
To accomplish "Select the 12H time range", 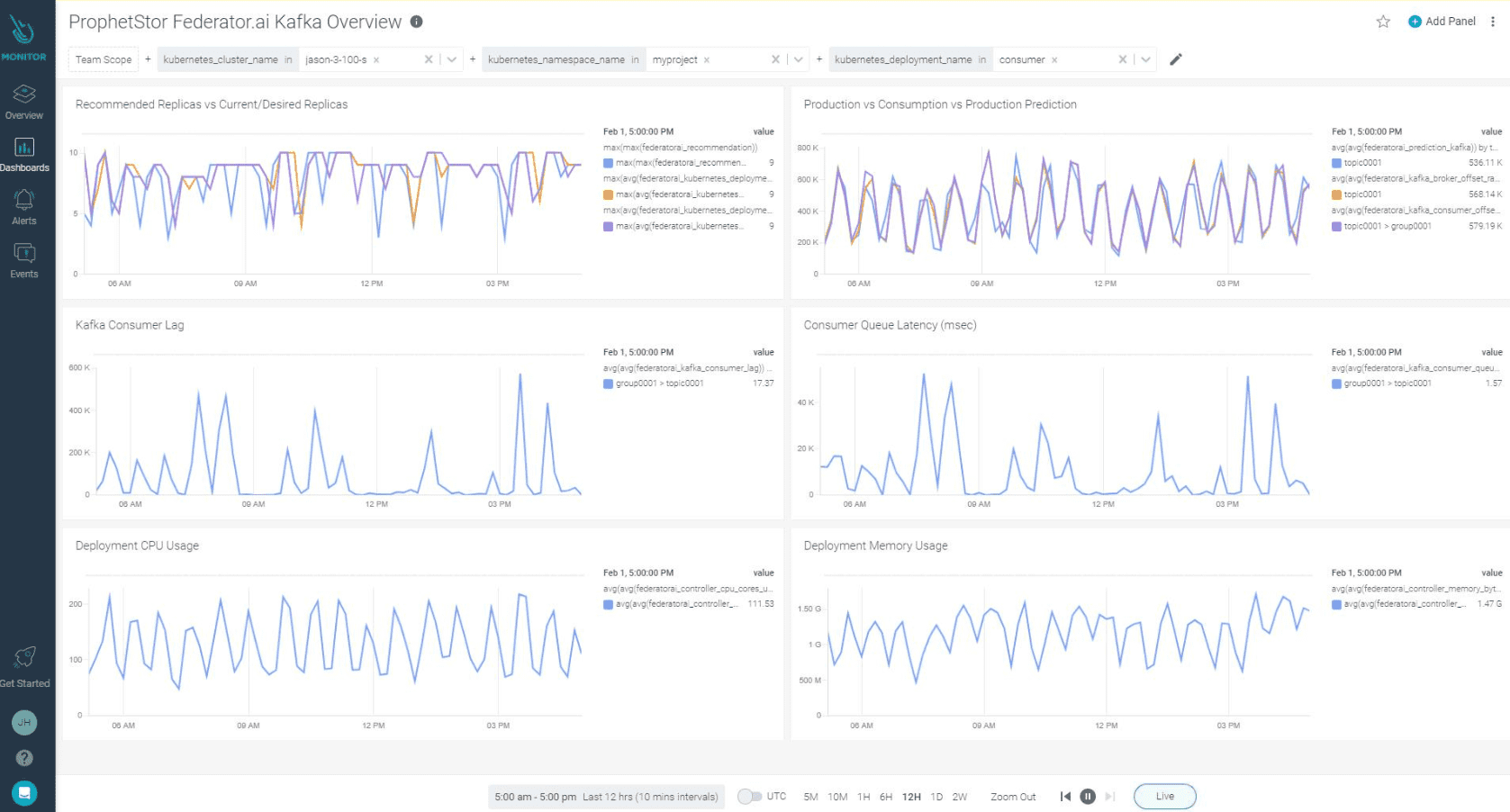I will point(911,797).
